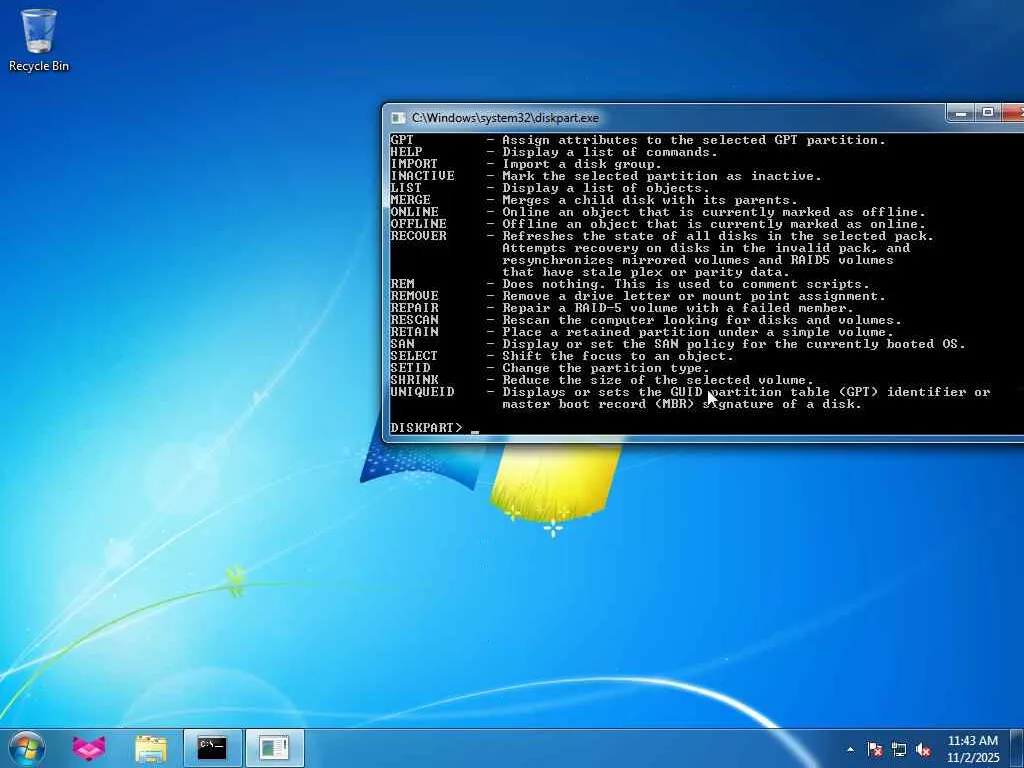Click the REM command entry
1024x768 pixels.
[x=630, y=284]
